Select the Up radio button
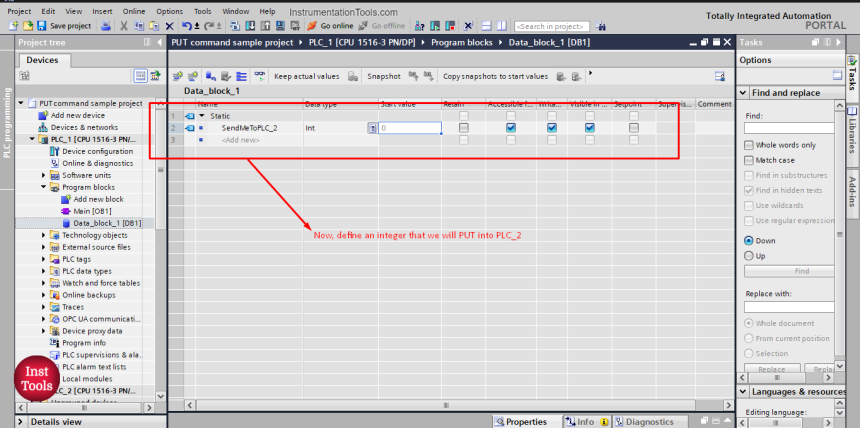Image resolution: width=860 pixels, height=428 pixels. (x=749, y=256)
